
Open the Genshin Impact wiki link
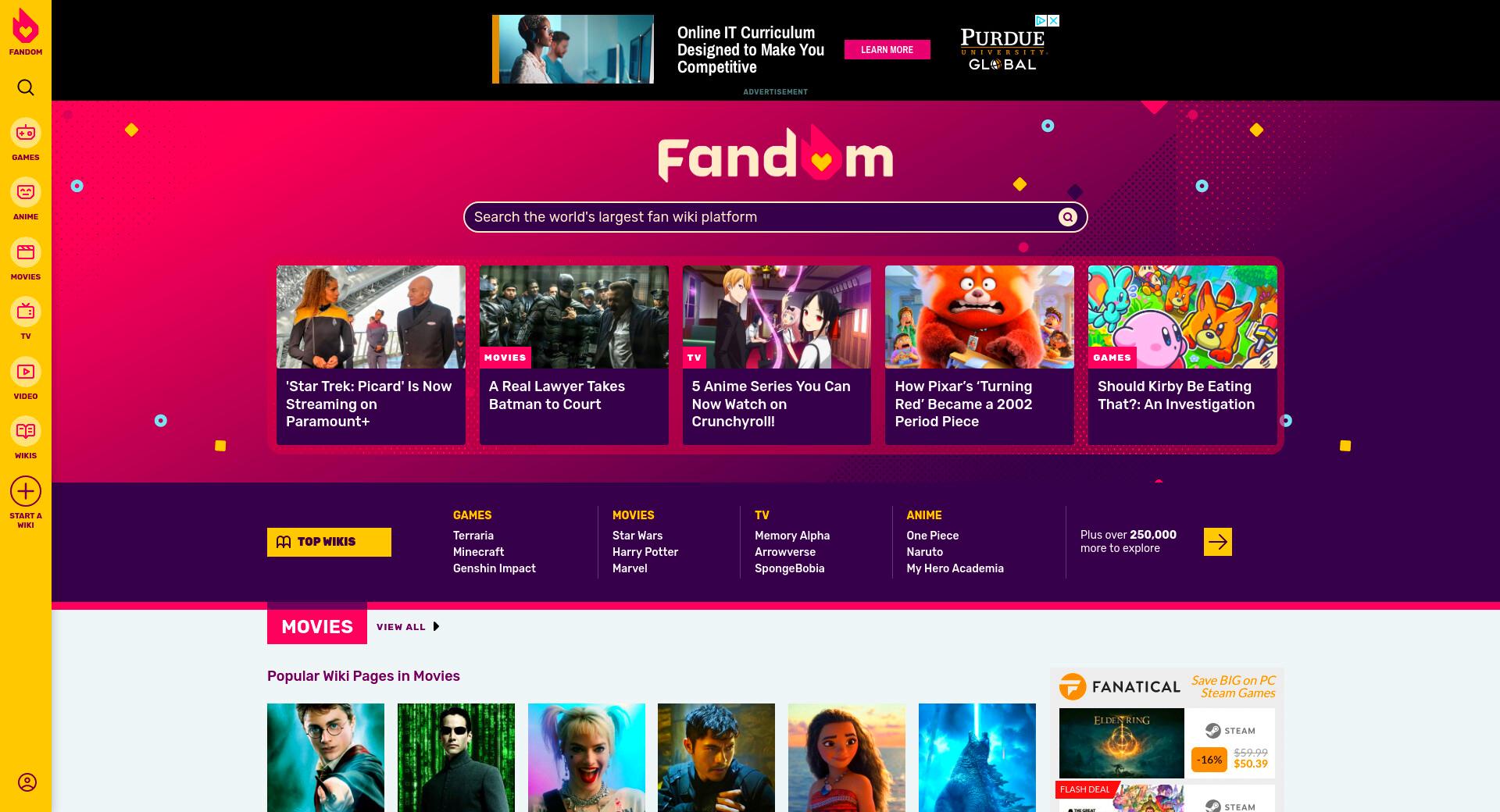click(495, 568)
